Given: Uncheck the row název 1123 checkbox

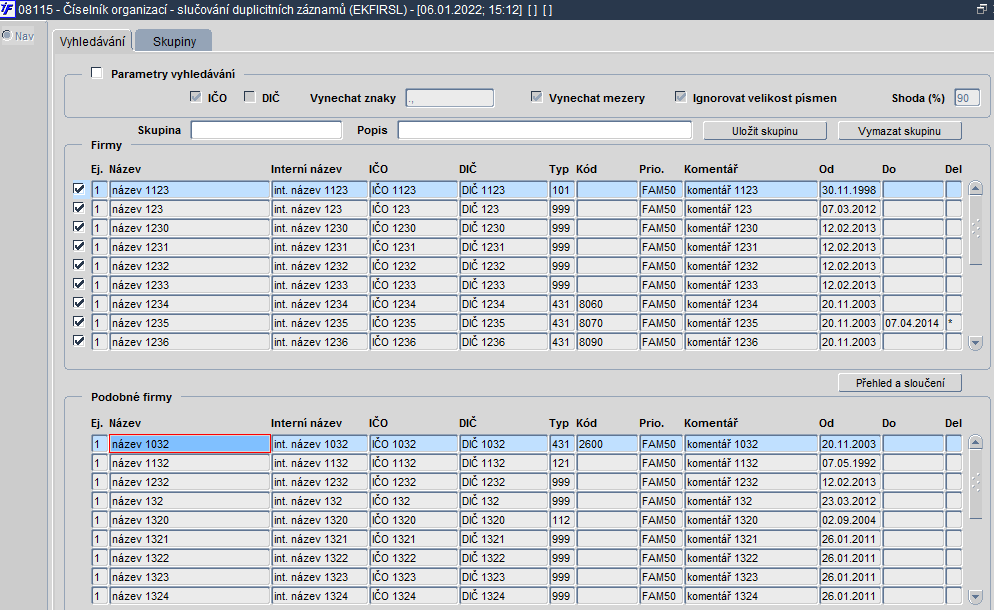Looking at the screenshot, I should (x=79, y=189).
